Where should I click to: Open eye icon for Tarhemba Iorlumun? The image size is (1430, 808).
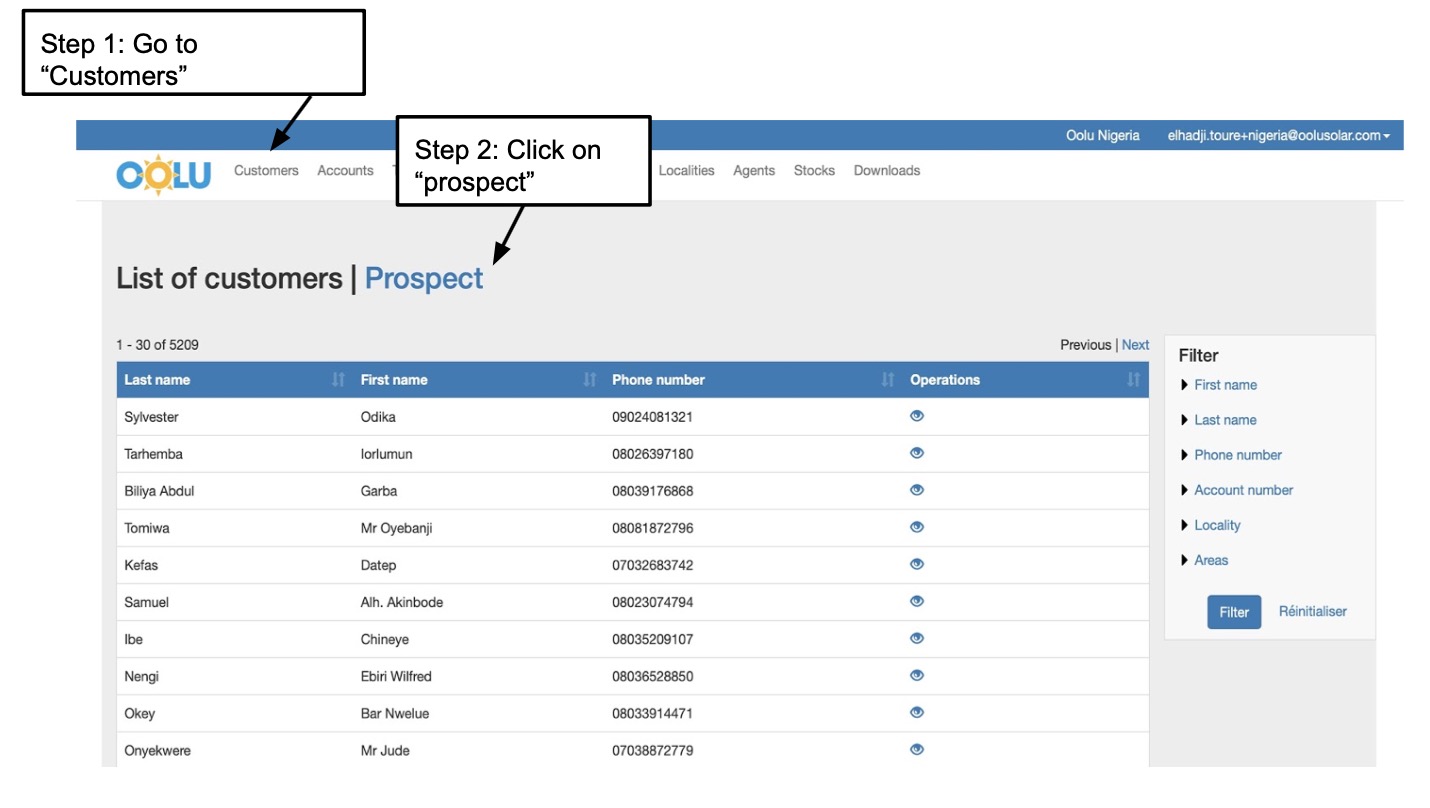[x=917, y=453]
